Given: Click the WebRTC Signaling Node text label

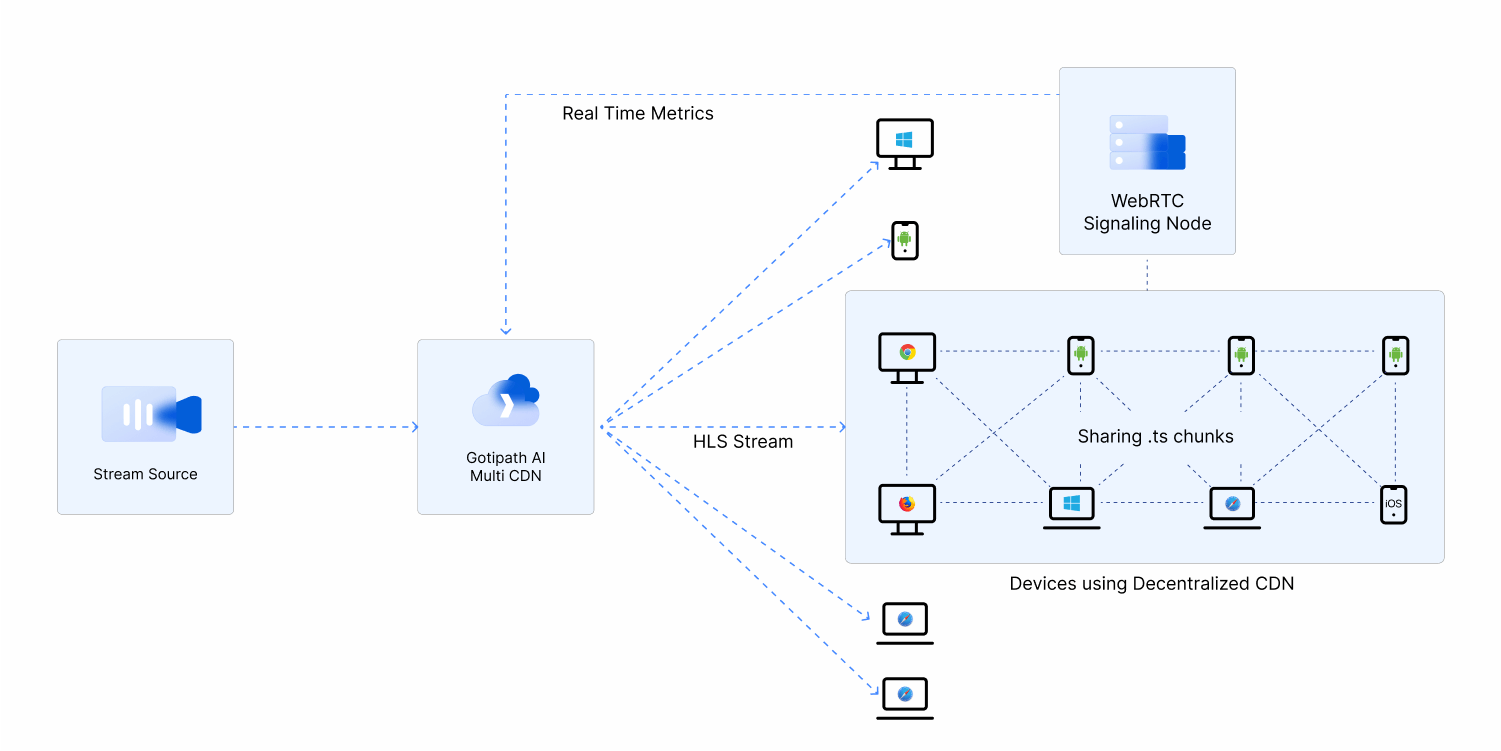Looking at the screenshot, I should click(1146, 213).
